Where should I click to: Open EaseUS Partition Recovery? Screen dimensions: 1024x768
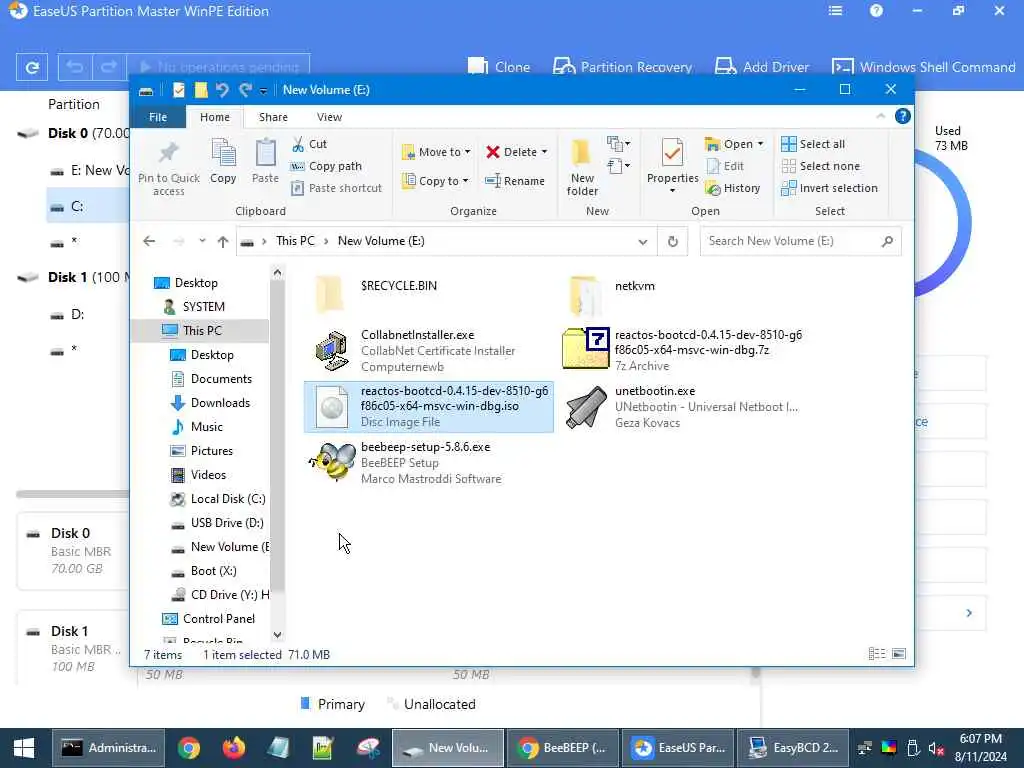622,67
